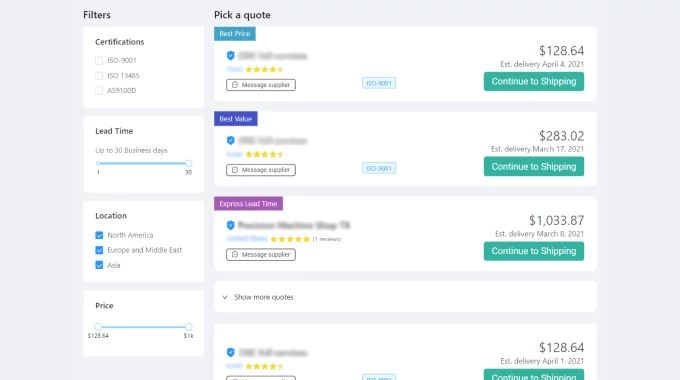Click the ISO-9001 tag on the Best Value quote
Image resolution: width=680 pixels, height=380 pixels.
click(x=379, y=168)
